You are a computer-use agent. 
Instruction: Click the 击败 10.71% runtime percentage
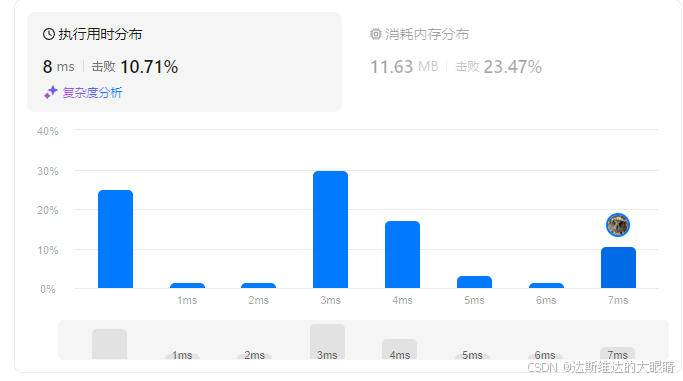(135, 67)
